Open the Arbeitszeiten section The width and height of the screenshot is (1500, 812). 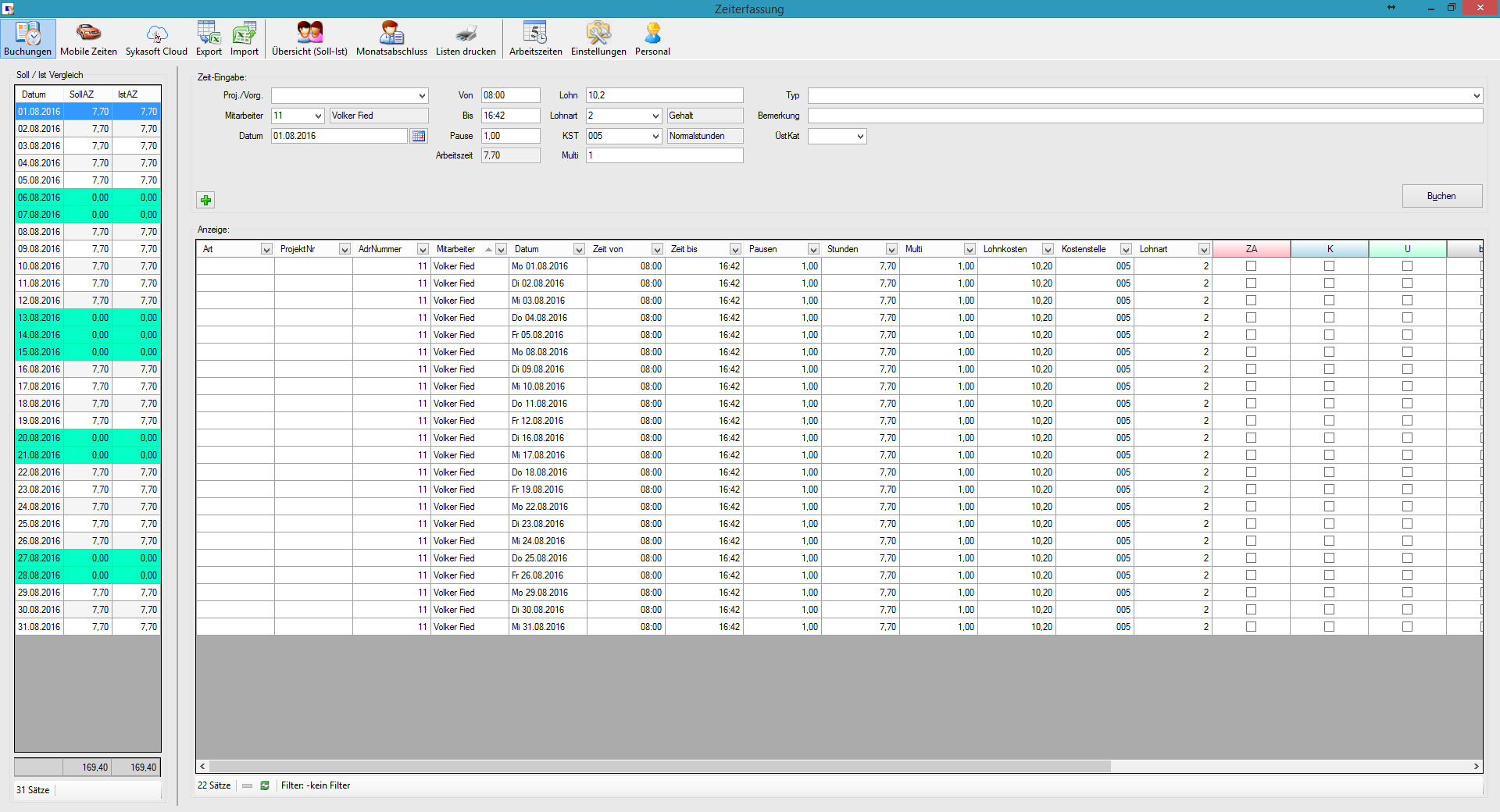pos(535,39)
